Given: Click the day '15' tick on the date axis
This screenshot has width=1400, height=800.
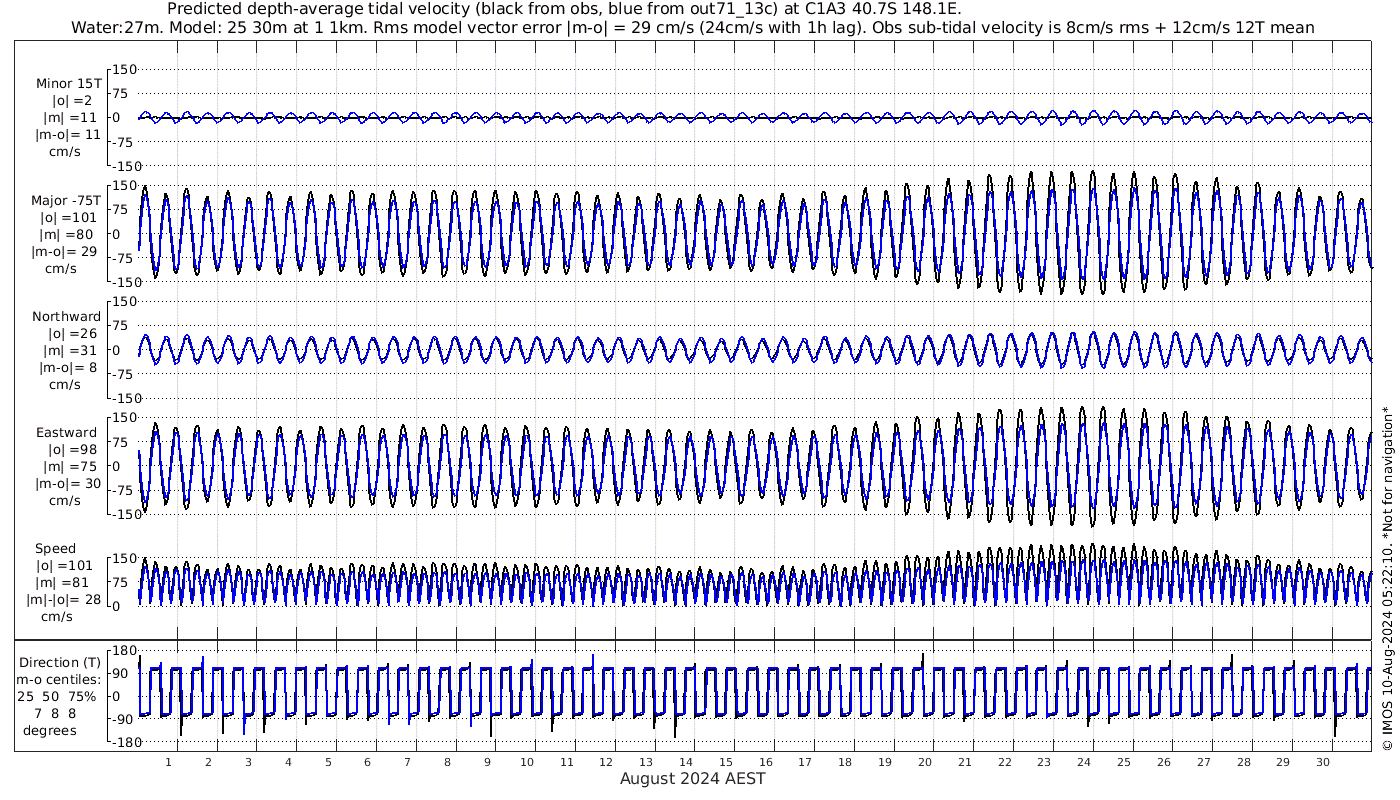Looking at the screenshot, I should coord(726,762).
